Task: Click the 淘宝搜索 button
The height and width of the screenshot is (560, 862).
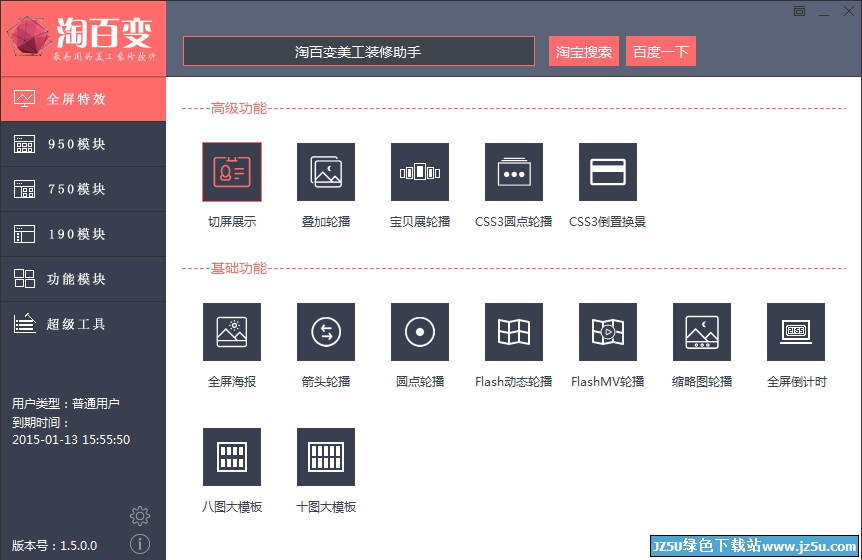Action: click(584, 51)
